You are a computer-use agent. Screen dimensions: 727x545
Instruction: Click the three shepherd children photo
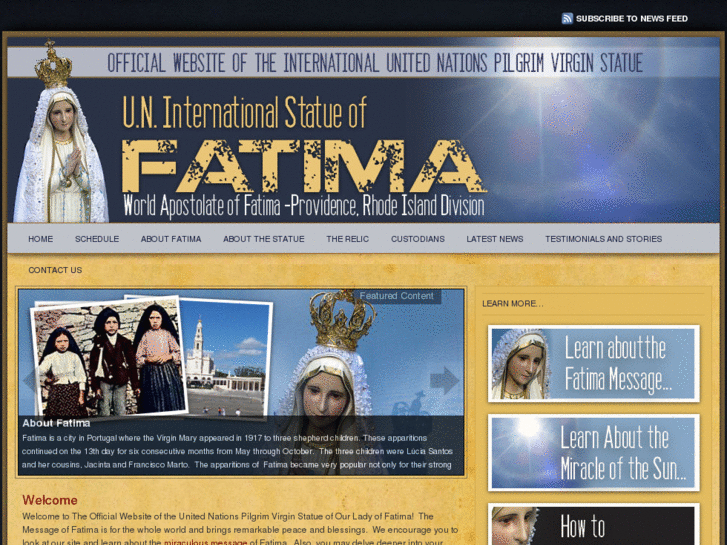coord(109,358)
